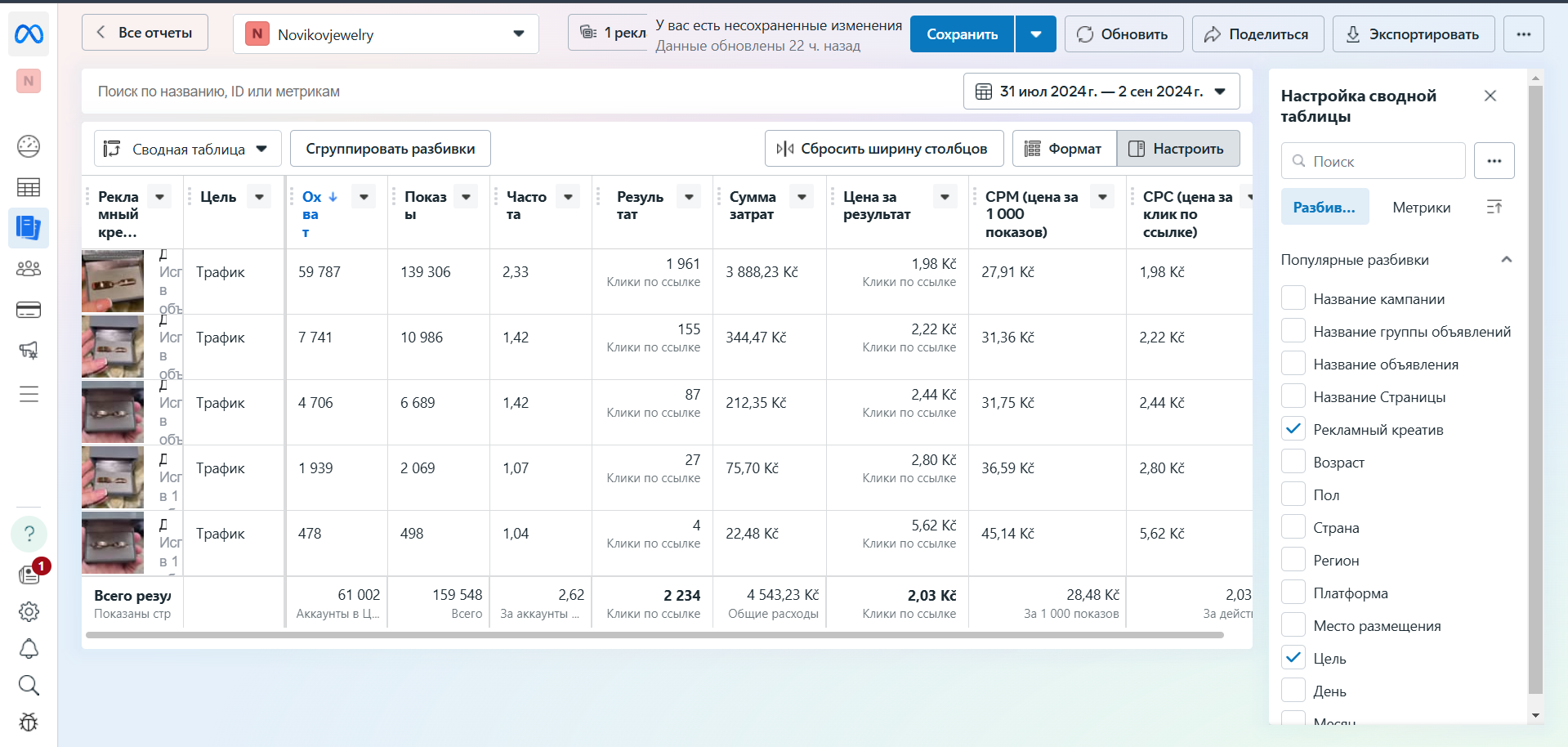Uncheck Цель breakdown
Image resolution: width=1568 pixels, height=747 pixels.
1293,657
